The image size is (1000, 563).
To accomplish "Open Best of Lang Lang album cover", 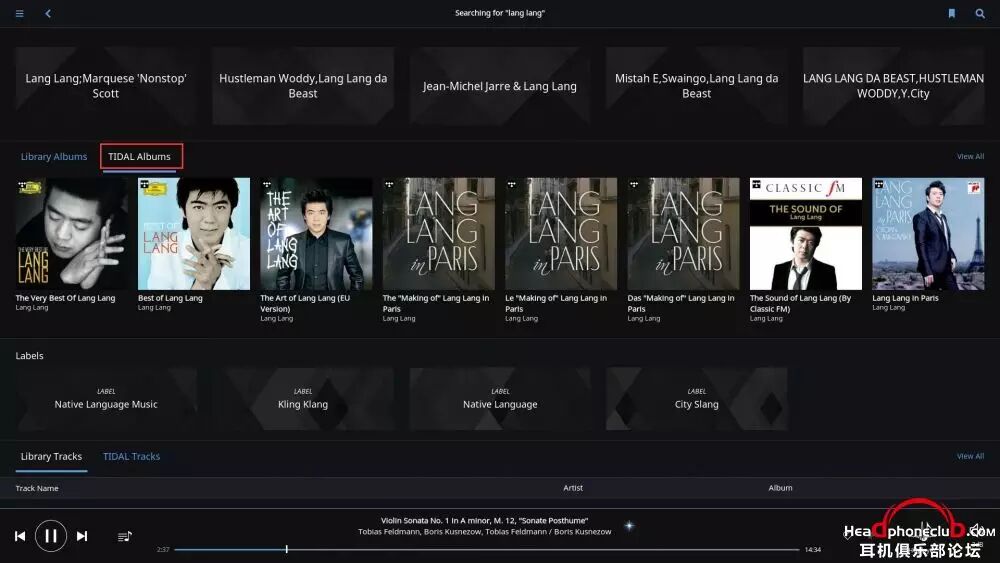I will point(194,234).
